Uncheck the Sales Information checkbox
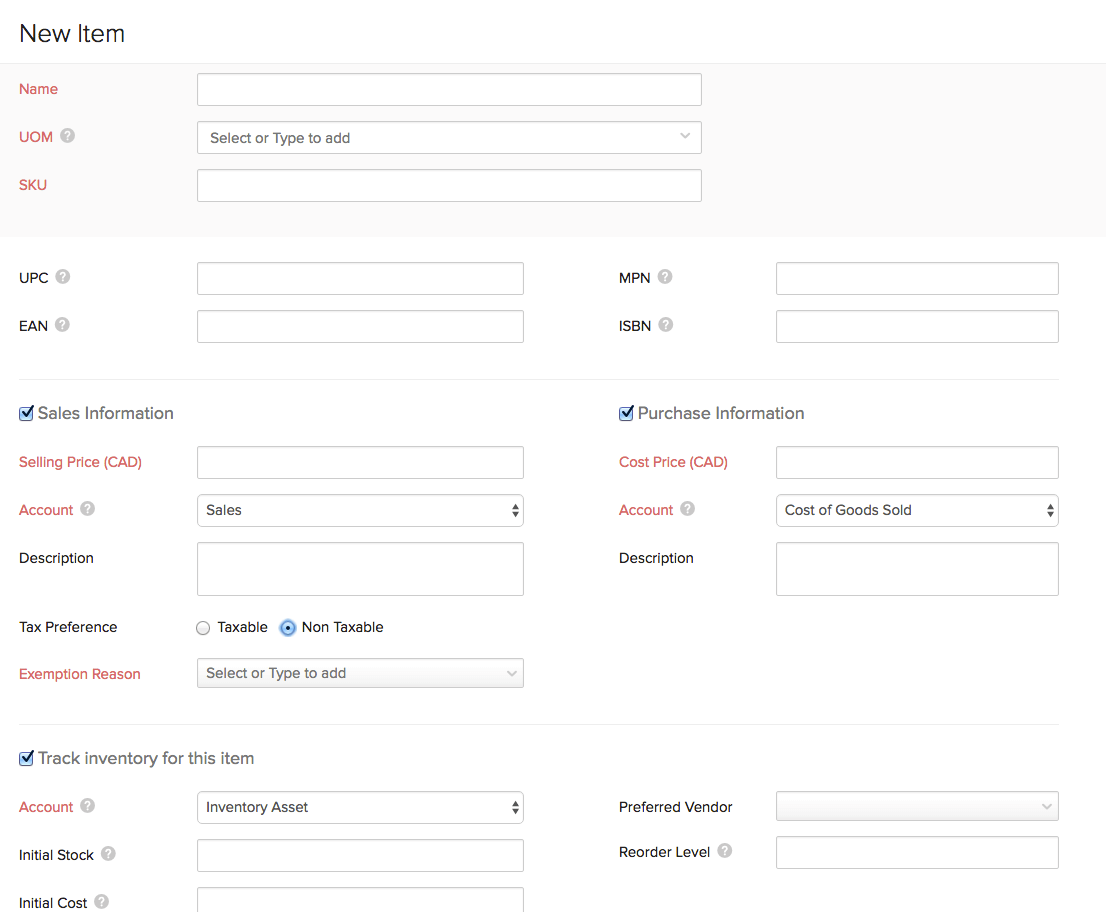Viewport: 1106px width, 912px height. pos(26,414)
